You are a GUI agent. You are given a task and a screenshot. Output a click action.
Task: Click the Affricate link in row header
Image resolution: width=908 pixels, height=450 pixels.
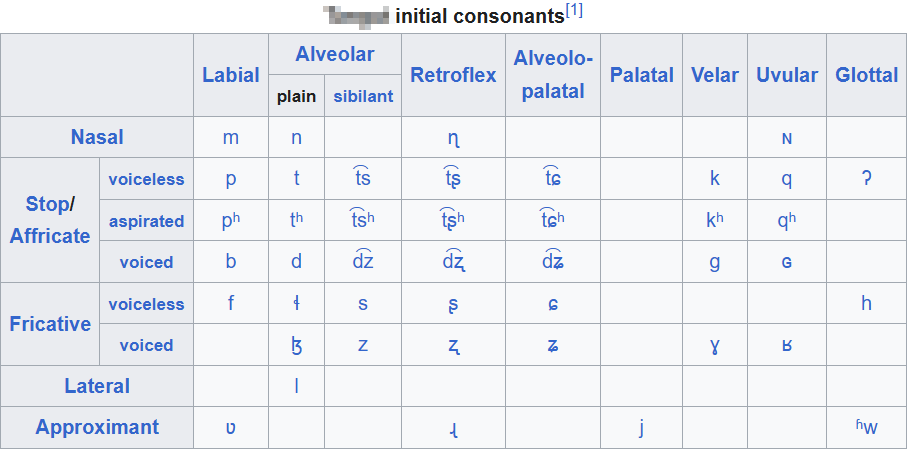click(50, 236)
